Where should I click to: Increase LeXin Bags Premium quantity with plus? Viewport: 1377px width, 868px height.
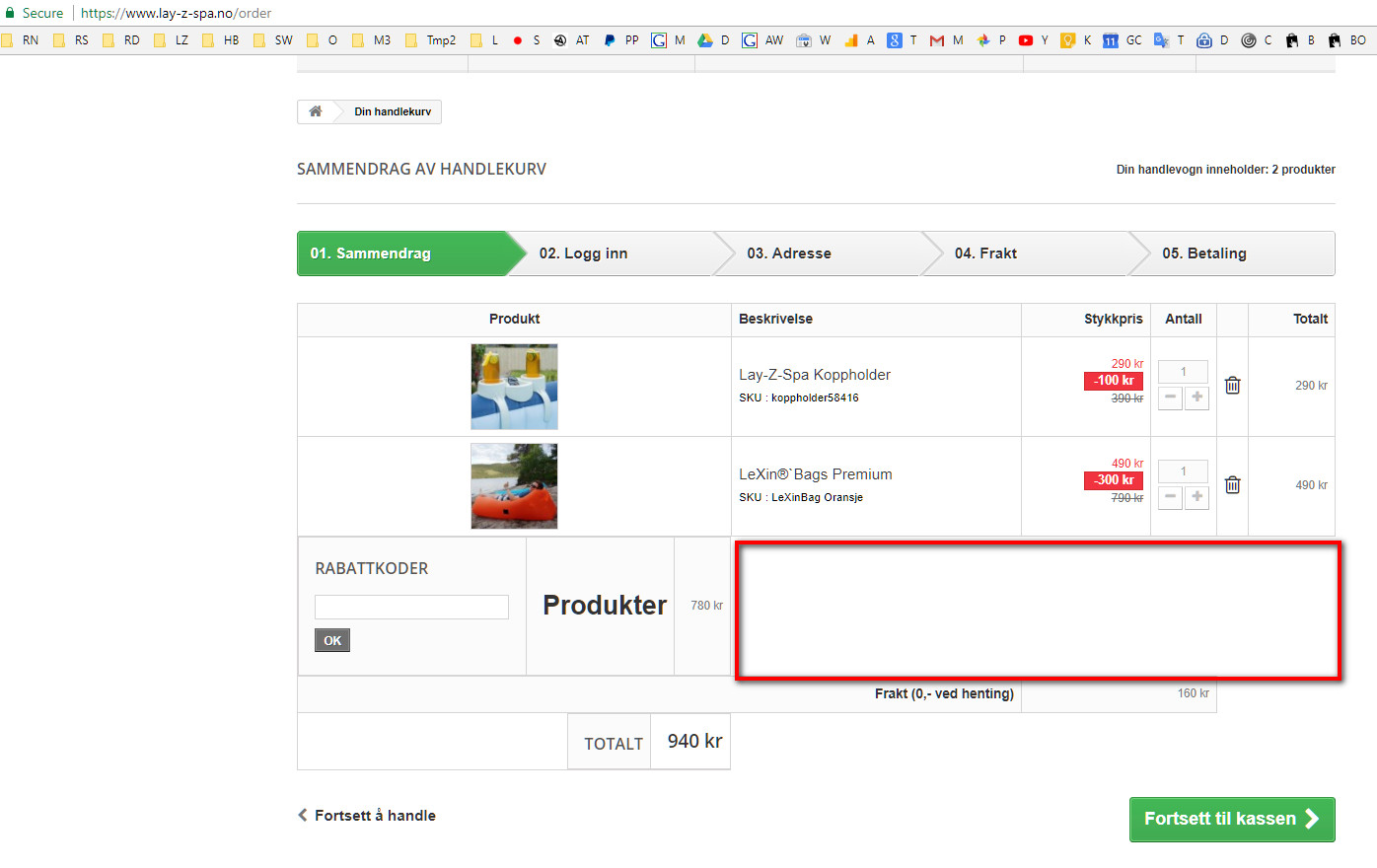[x=1196, y=496]
